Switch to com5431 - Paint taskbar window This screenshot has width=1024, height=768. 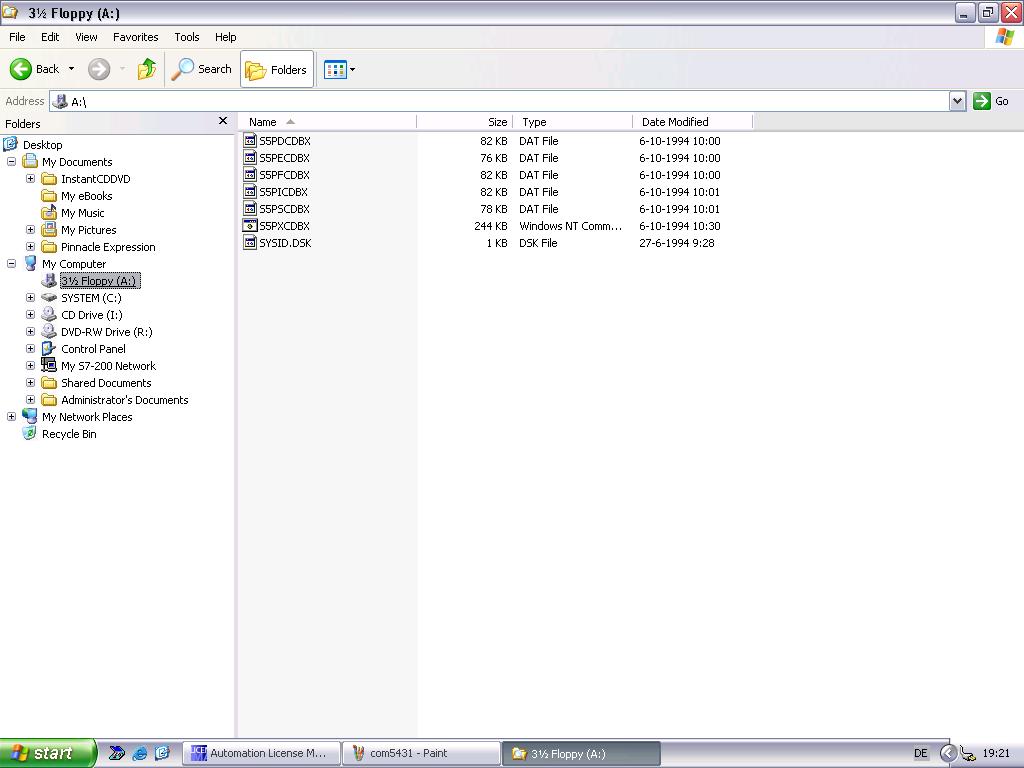[421, 753]
